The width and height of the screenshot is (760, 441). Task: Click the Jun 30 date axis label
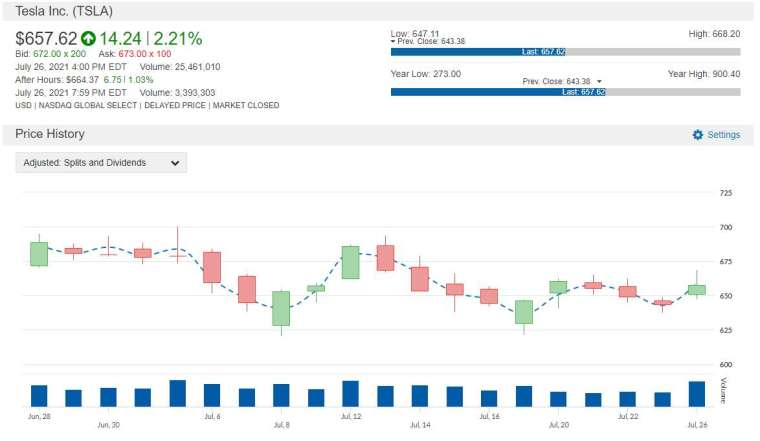[108, 425]
